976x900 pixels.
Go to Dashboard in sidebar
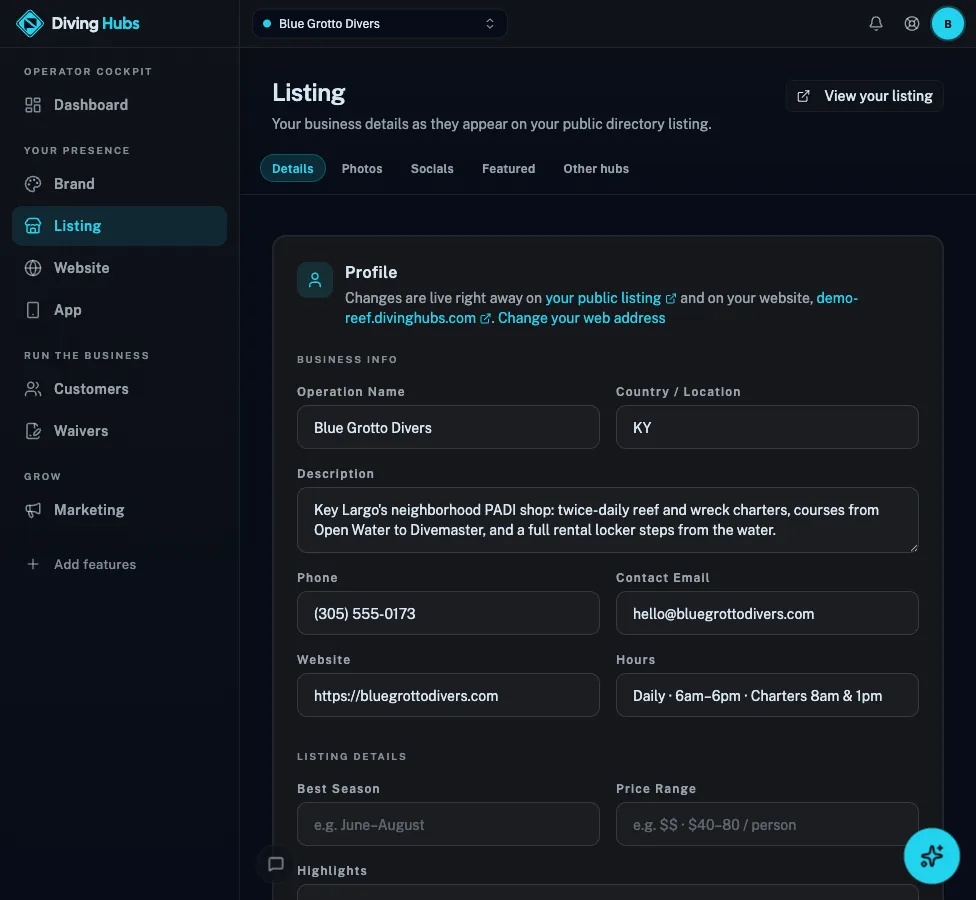[x=120, y=105]
